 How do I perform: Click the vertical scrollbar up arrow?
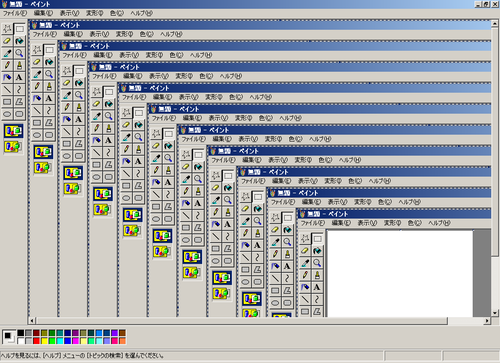(x=495, y=23)
